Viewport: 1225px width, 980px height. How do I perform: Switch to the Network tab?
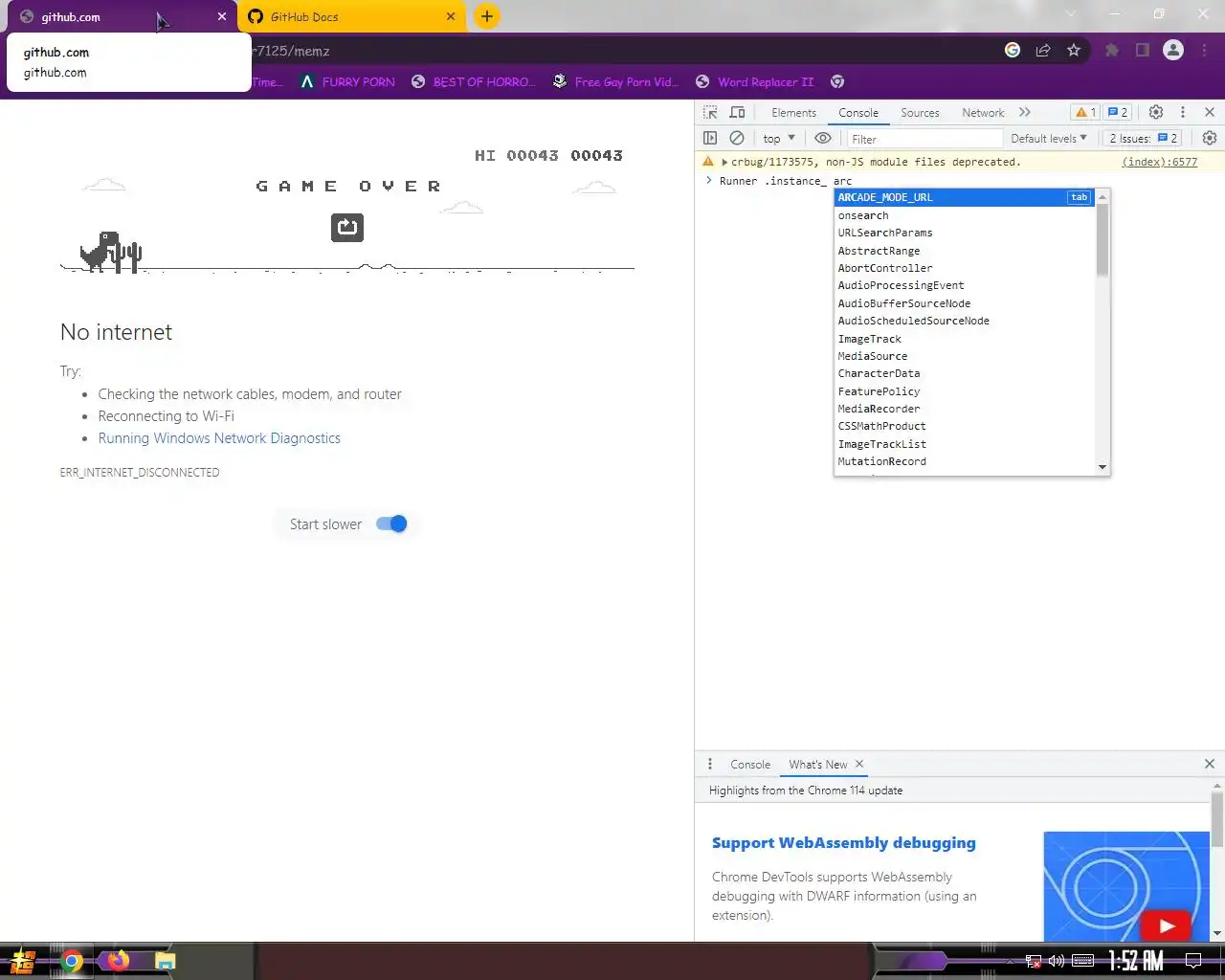click(983, 112)
